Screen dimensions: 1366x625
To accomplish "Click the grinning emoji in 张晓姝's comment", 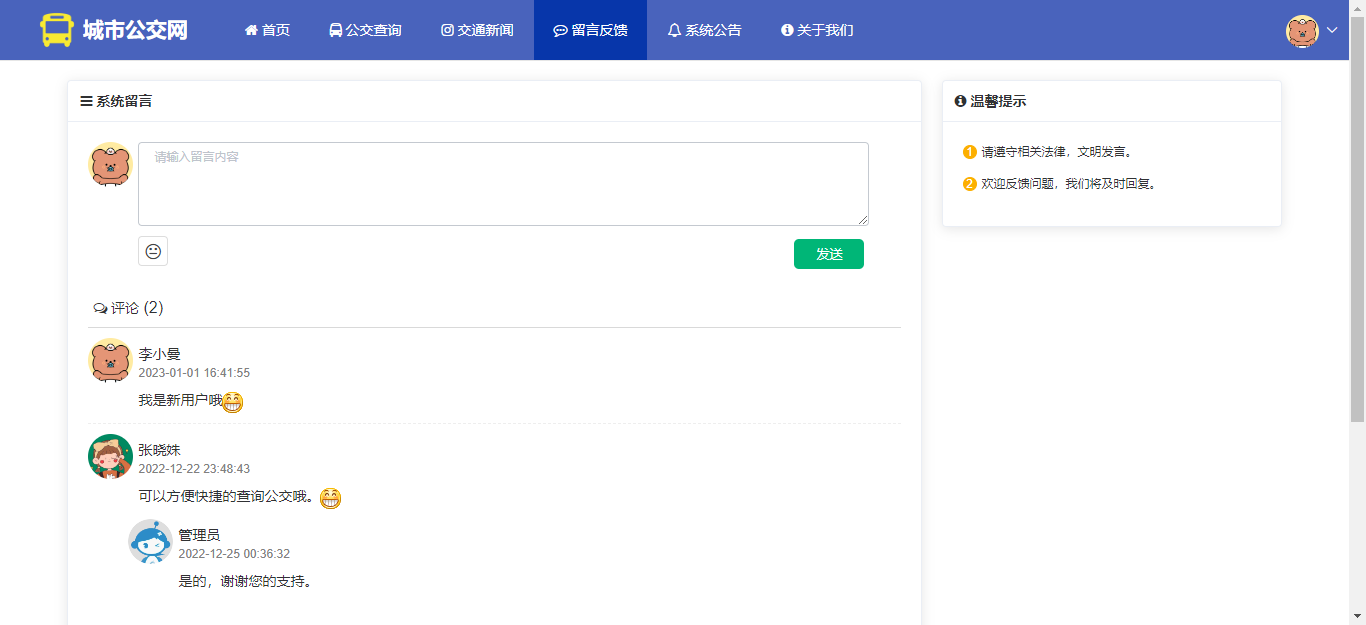I will pos(331,498).
